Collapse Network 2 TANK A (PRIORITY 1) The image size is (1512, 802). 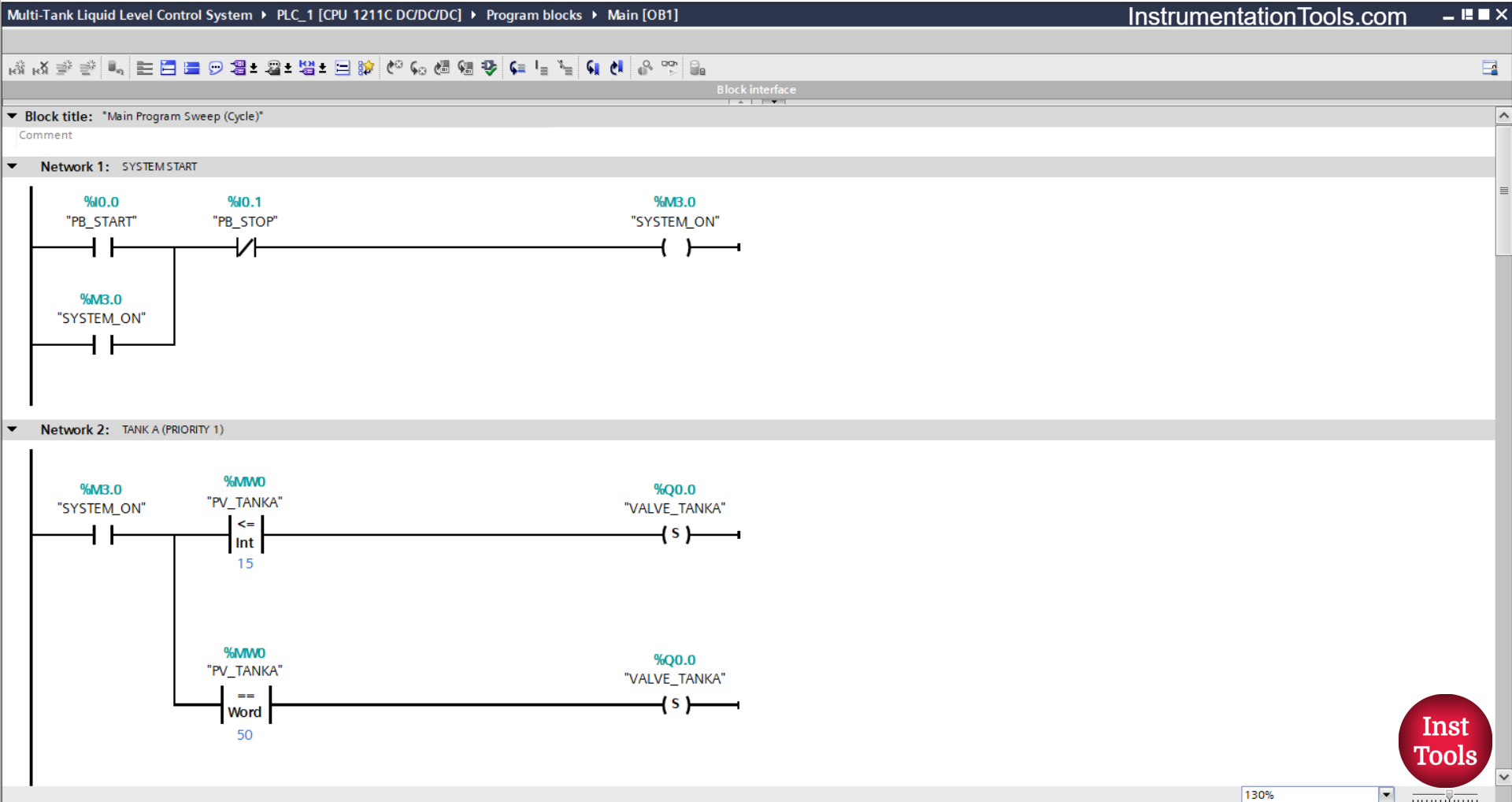(x=11, y=429)
